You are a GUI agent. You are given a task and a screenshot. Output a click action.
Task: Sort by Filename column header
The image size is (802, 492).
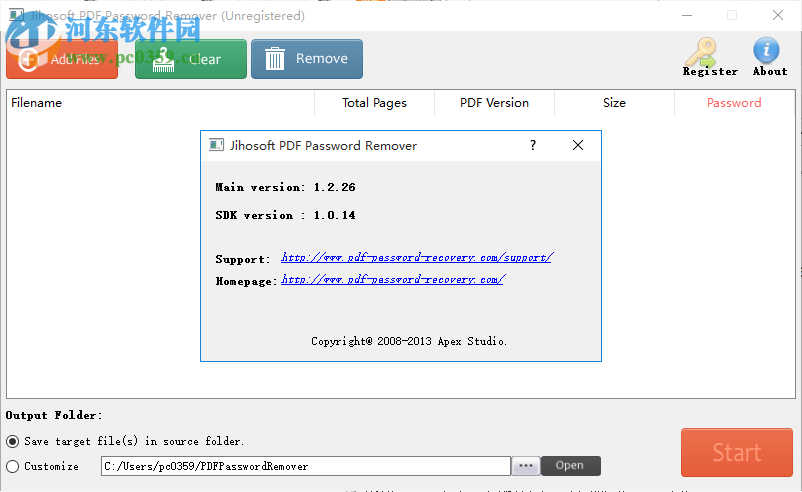point(161,103)
